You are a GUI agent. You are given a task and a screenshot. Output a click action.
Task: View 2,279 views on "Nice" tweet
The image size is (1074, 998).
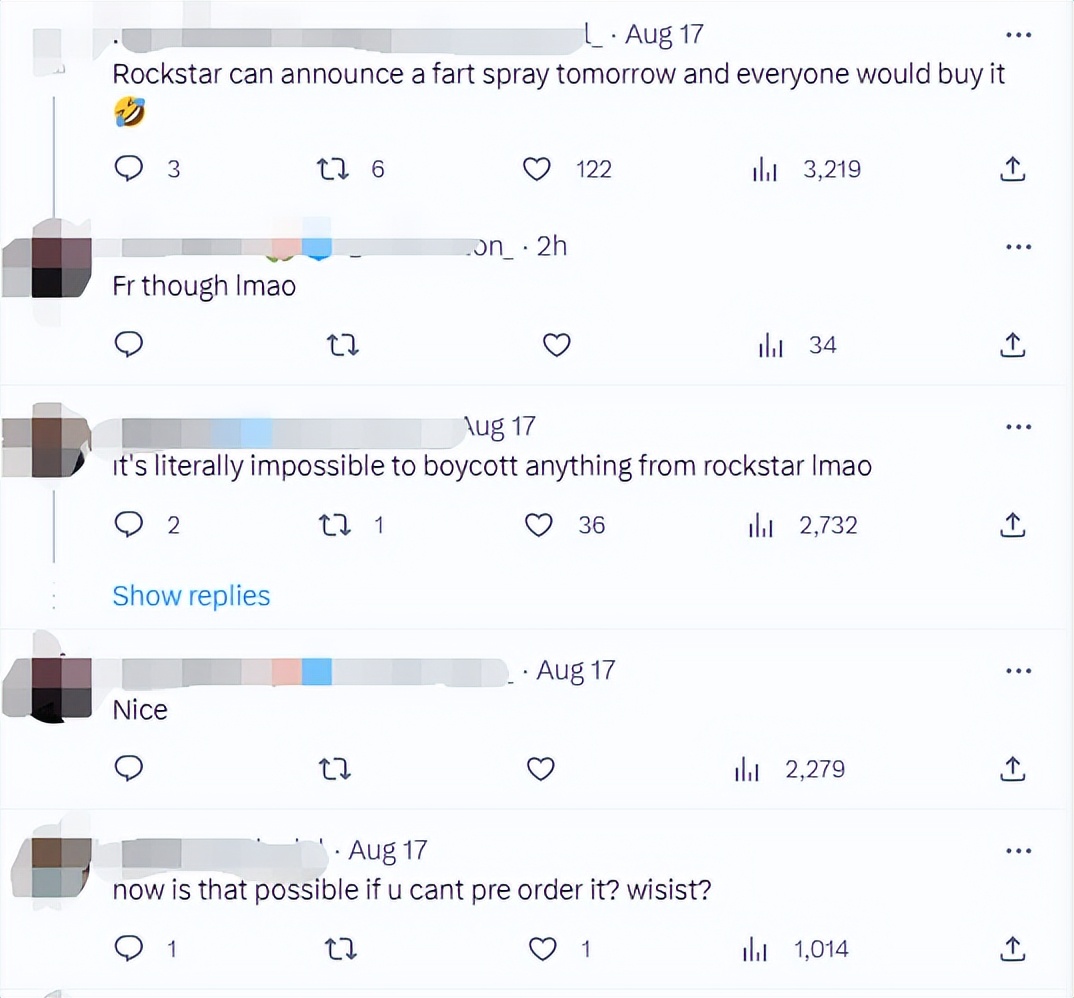(x=790, y=769)
